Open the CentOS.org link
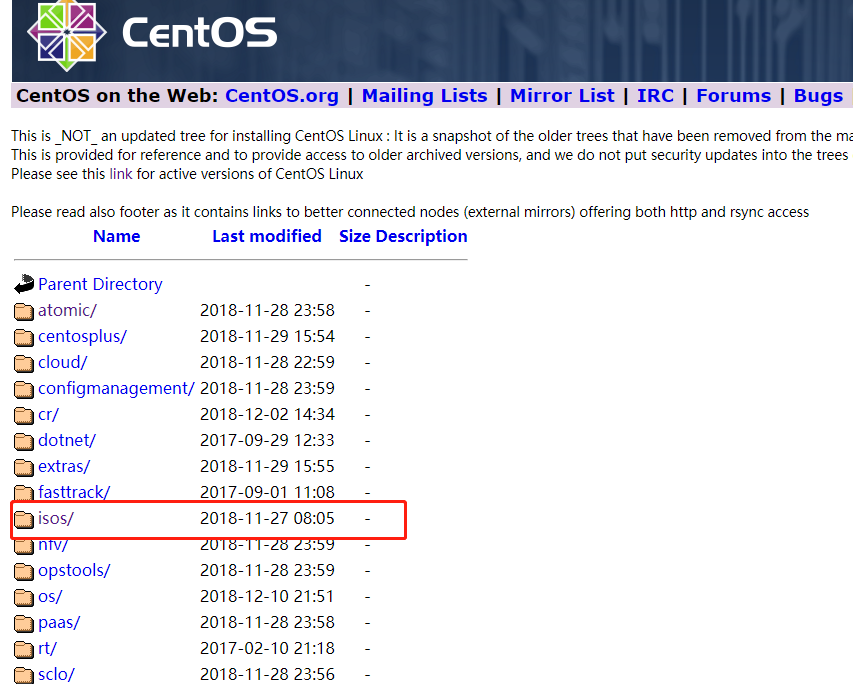Viewport: 853px width, 684px height. (x=282, y=96)
